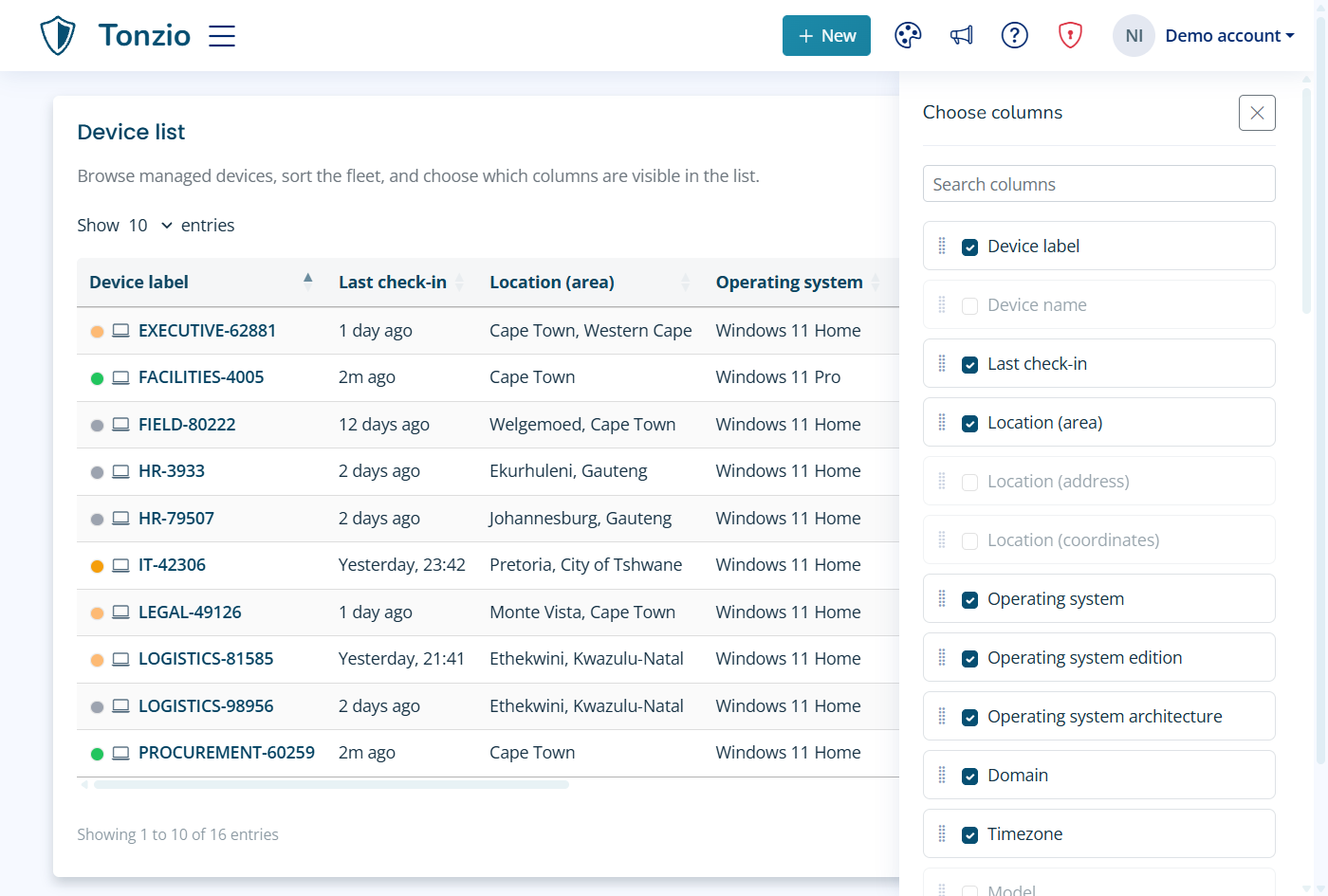
Task: Uncheck the Domain column checkbox
Action: tap(969, 777)
